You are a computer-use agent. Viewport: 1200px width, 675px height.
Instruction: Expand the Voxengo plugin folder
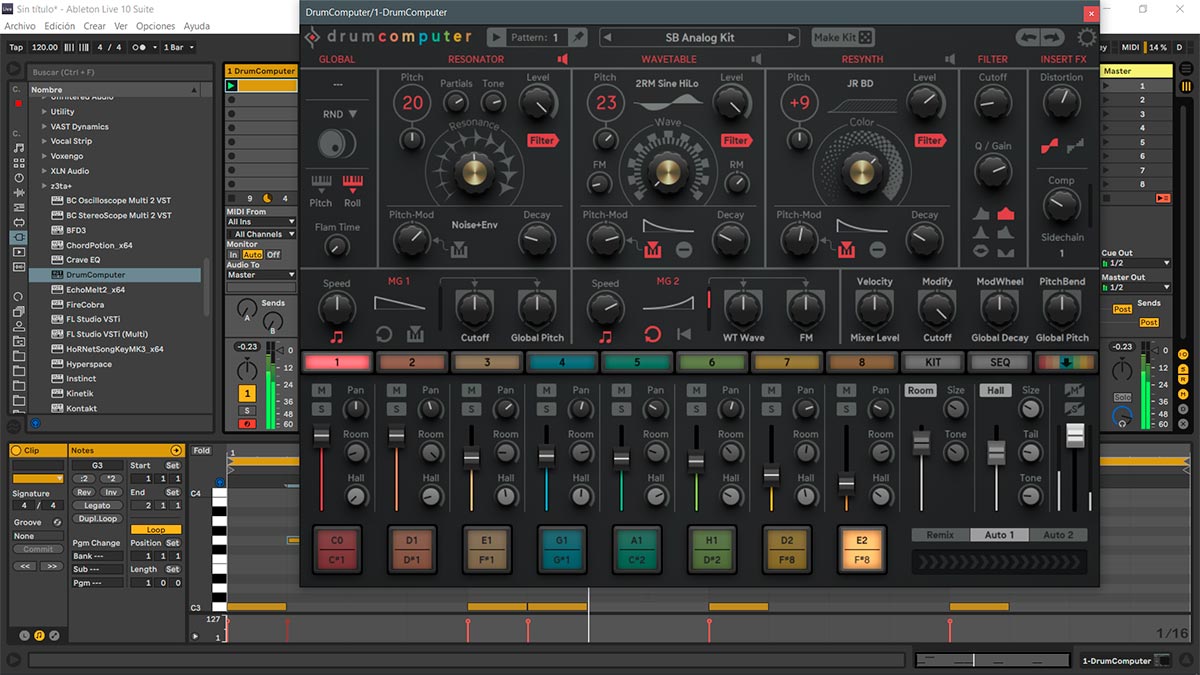pyautogui.click(x=44, y=156)
